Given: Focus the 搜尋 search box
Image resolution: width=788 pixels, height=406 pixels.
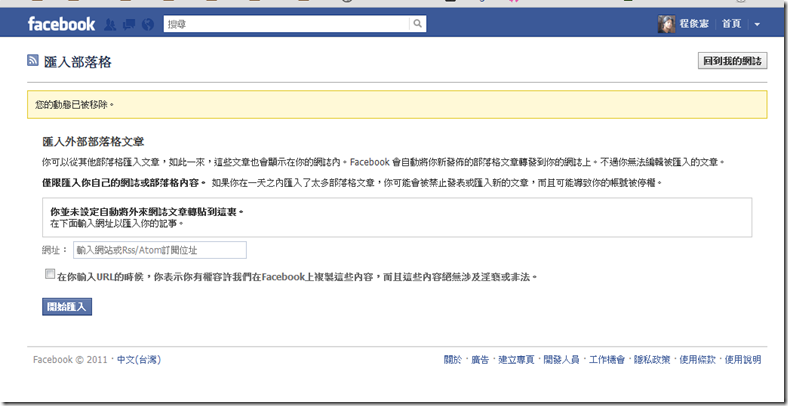Looking at the screenshot, I should [287, 24].
